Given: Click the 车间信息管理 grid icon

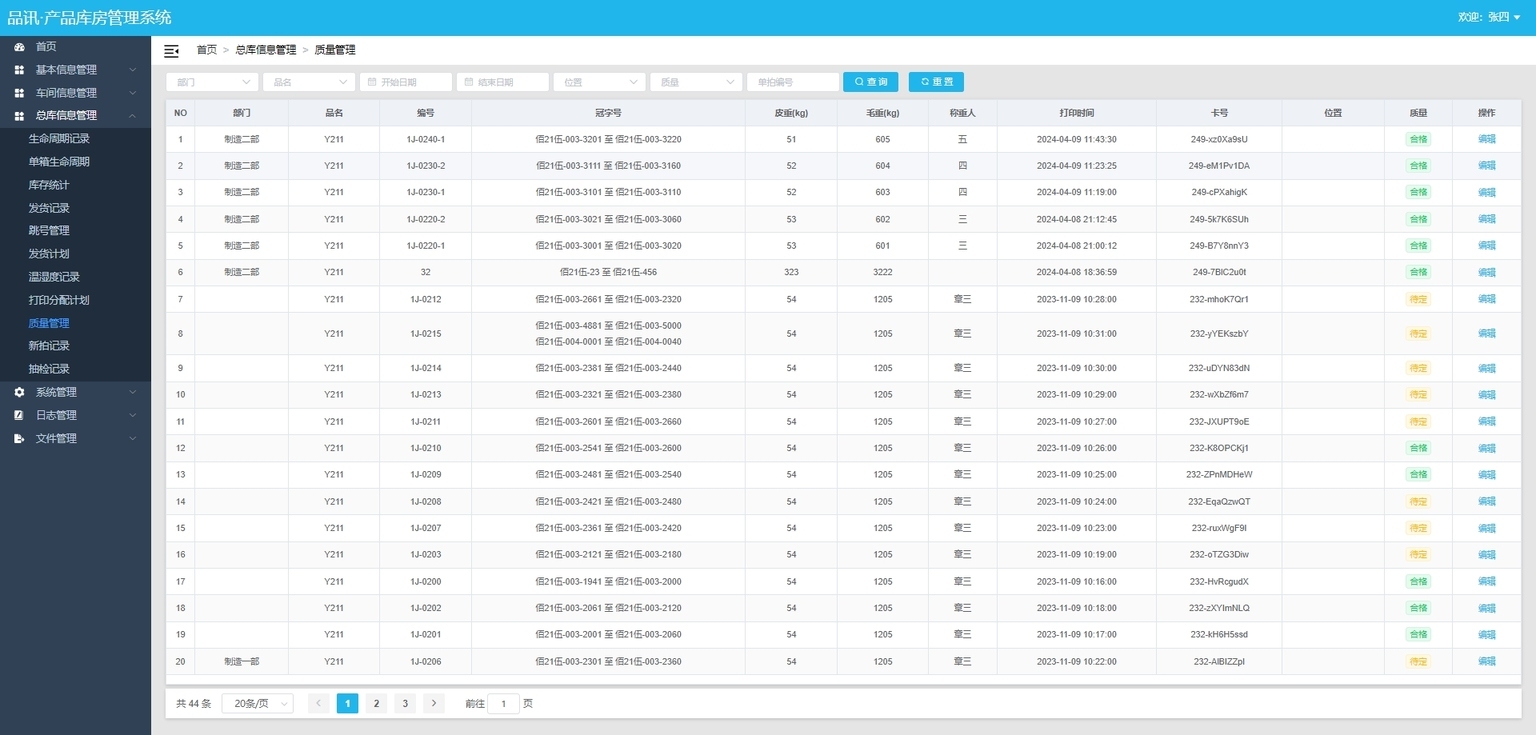Looking at the screenshot, I should pyautogui.click(x=19, y=93).
